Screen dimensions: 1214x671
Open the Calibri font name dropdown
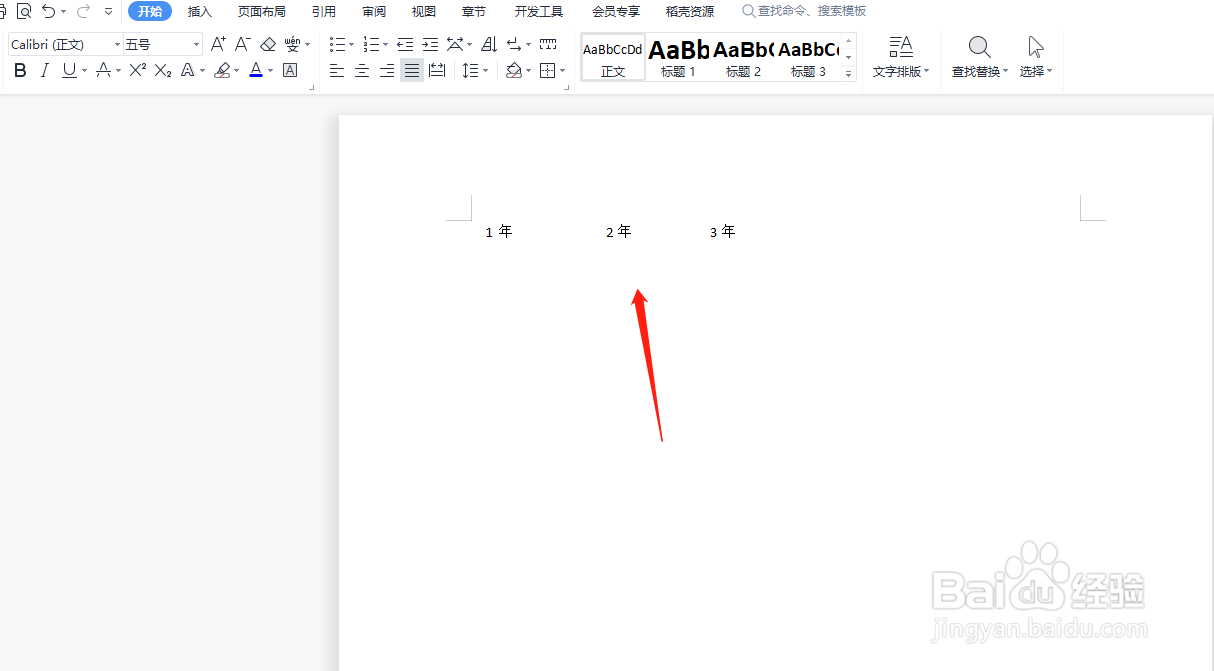click(117, 44)
